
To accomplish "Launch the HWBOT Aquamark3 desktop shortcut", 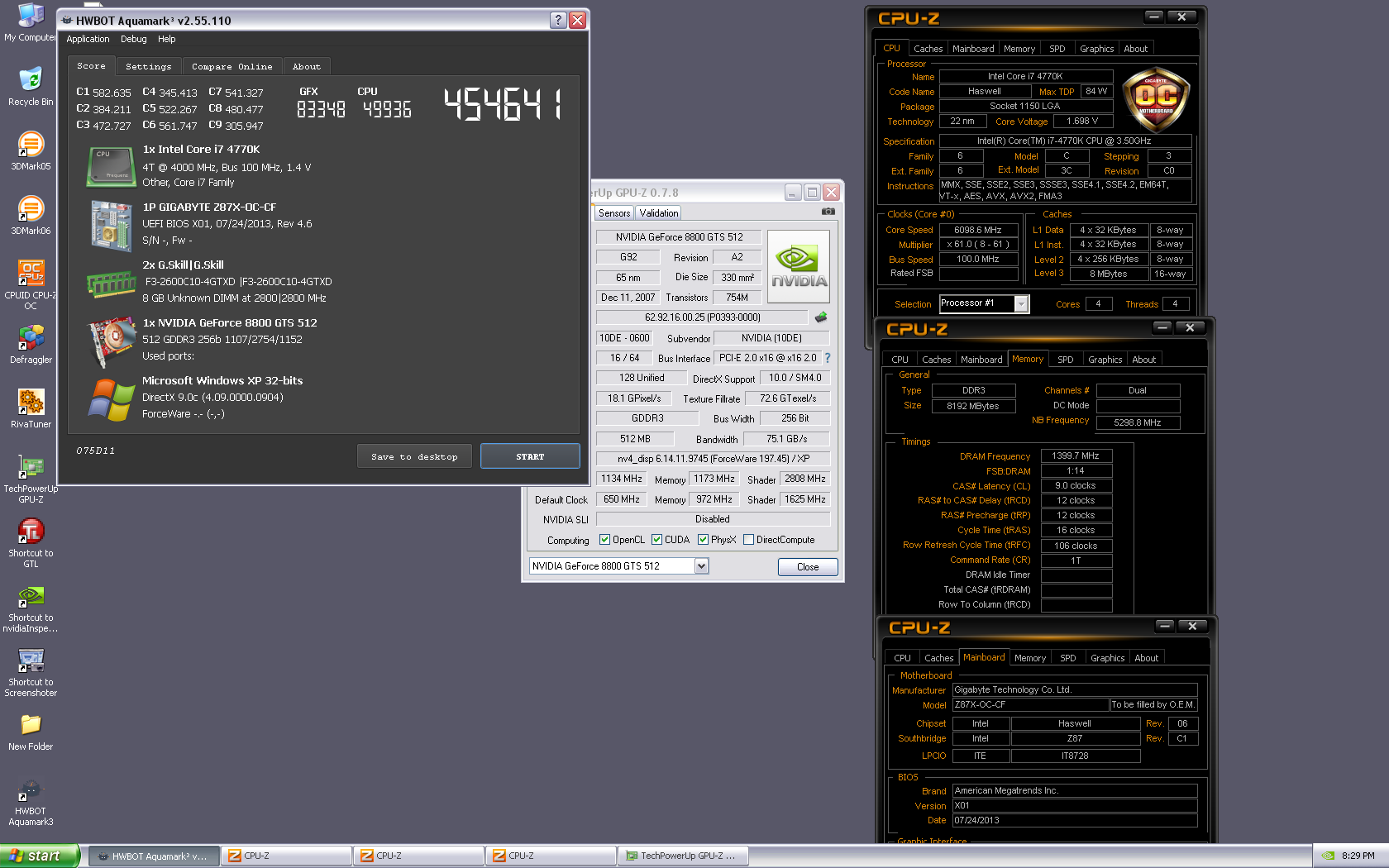I will 31,800.
